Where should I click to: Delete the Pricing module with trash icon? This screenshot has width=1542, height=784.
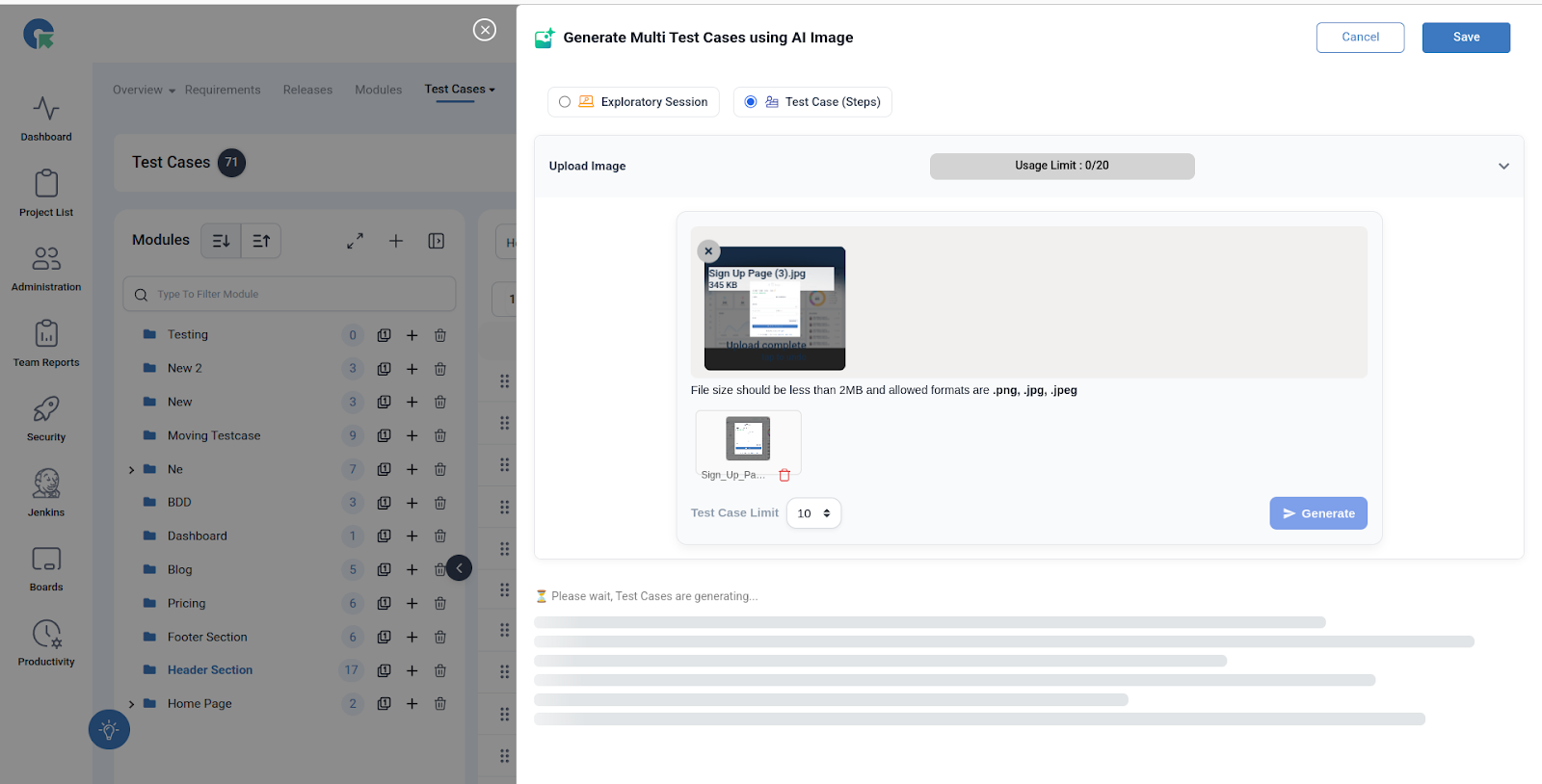pyautogui.click(x=440, y=604)
